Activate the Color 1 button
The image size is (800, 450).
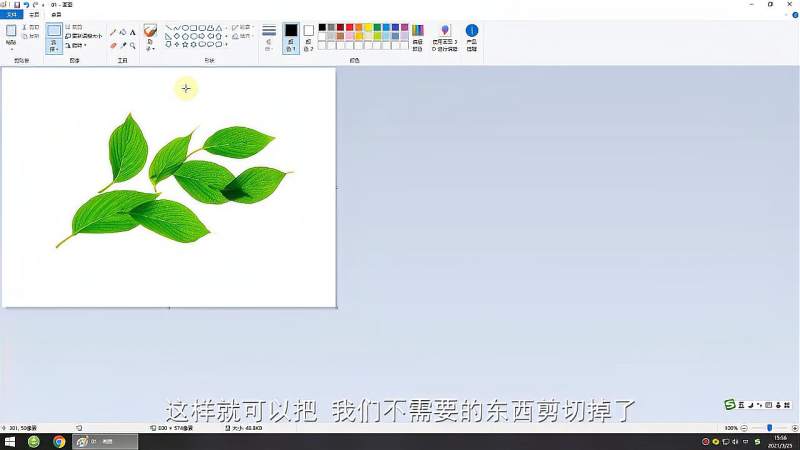(x=291, y=38)
